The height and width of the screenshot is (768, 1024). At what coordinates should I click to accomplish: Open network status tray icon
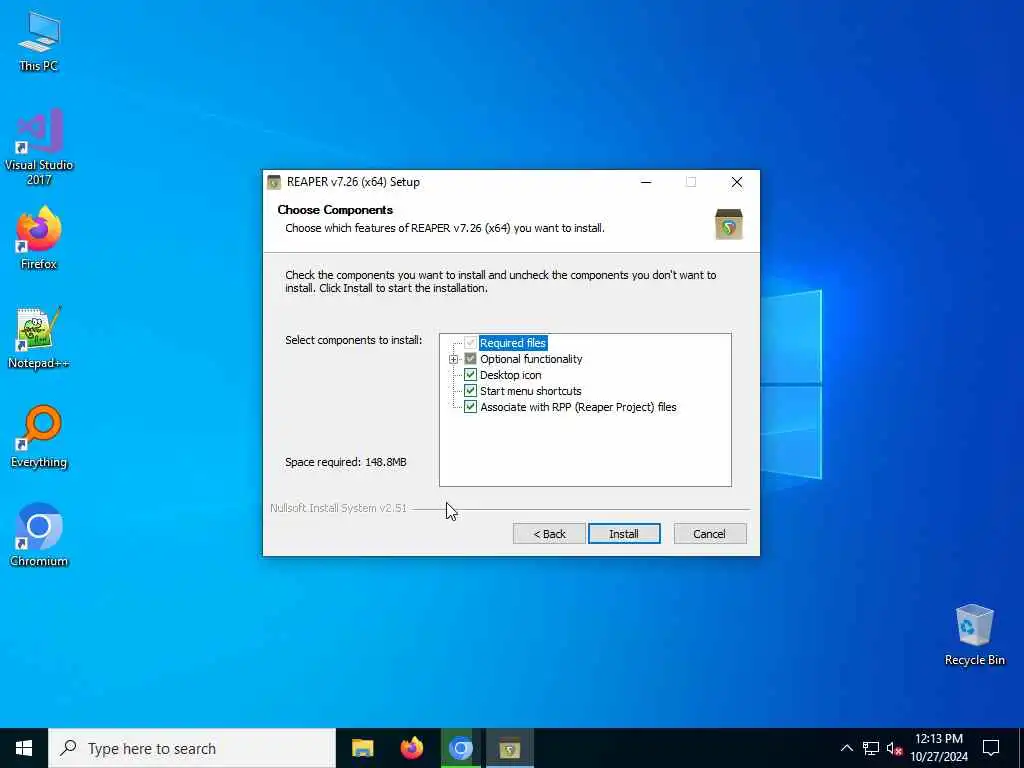[871, 748]
